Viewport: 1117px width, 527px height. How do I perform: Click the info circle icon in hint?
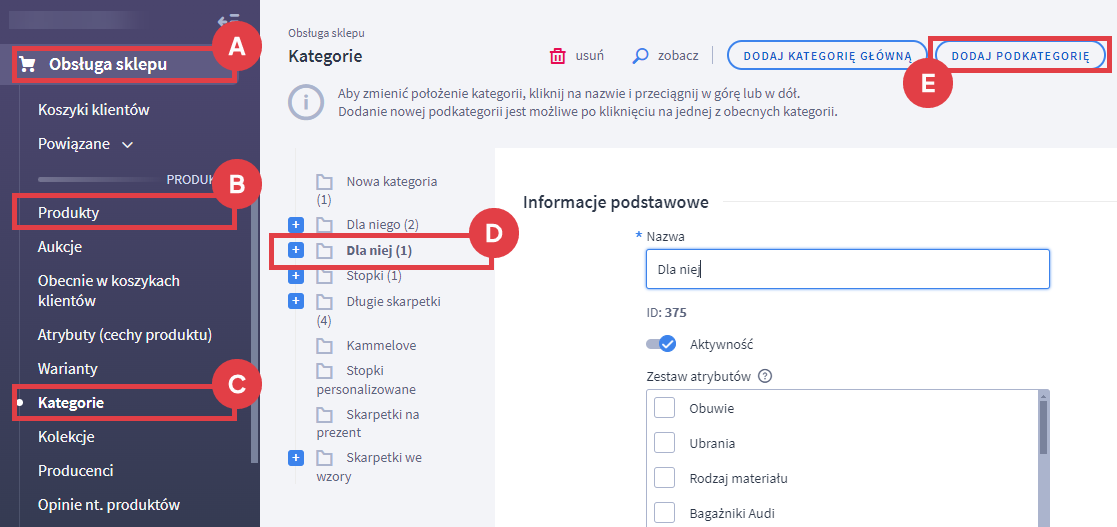click(x=306, y=102)
